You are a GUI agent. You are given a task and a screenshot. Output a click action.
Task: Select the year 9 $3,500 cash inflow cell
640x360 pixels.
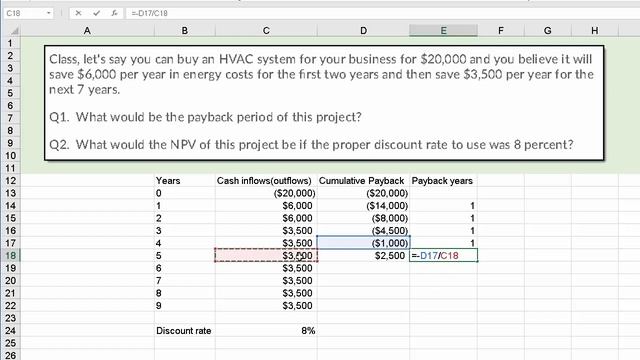[x=266, y=306]
